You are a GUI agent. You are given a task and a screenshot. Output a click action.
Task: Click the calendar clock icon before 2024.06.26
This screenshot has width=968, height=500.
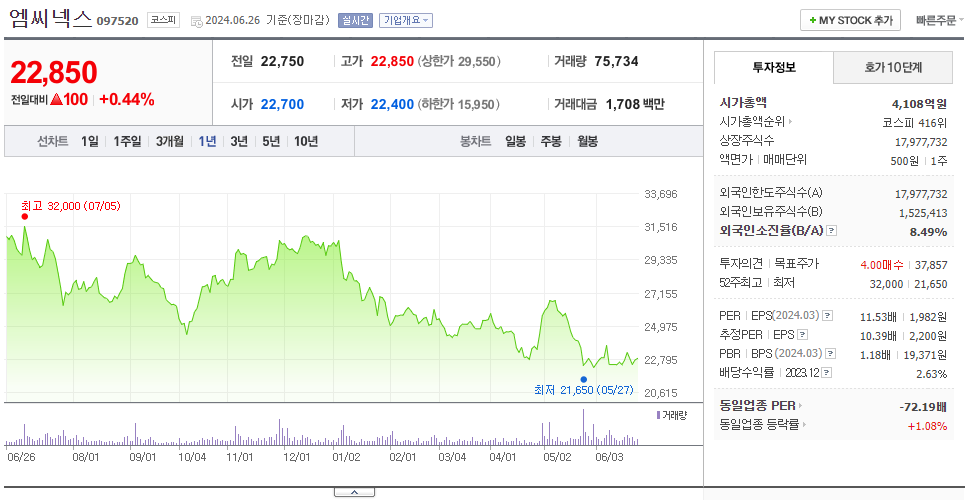(196, 20)
